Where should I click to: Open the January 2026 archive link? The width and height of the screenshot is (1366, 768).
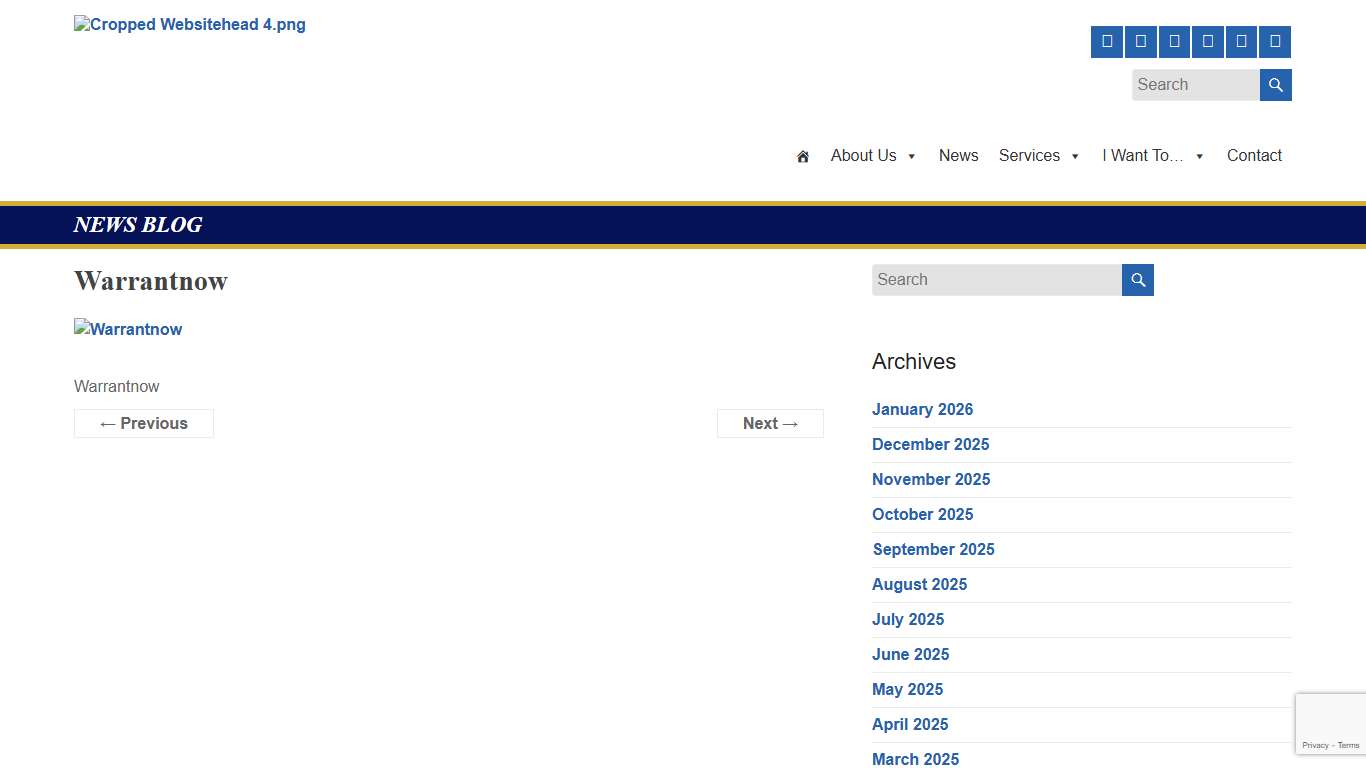pyautogui.click(x=922, y=409)
